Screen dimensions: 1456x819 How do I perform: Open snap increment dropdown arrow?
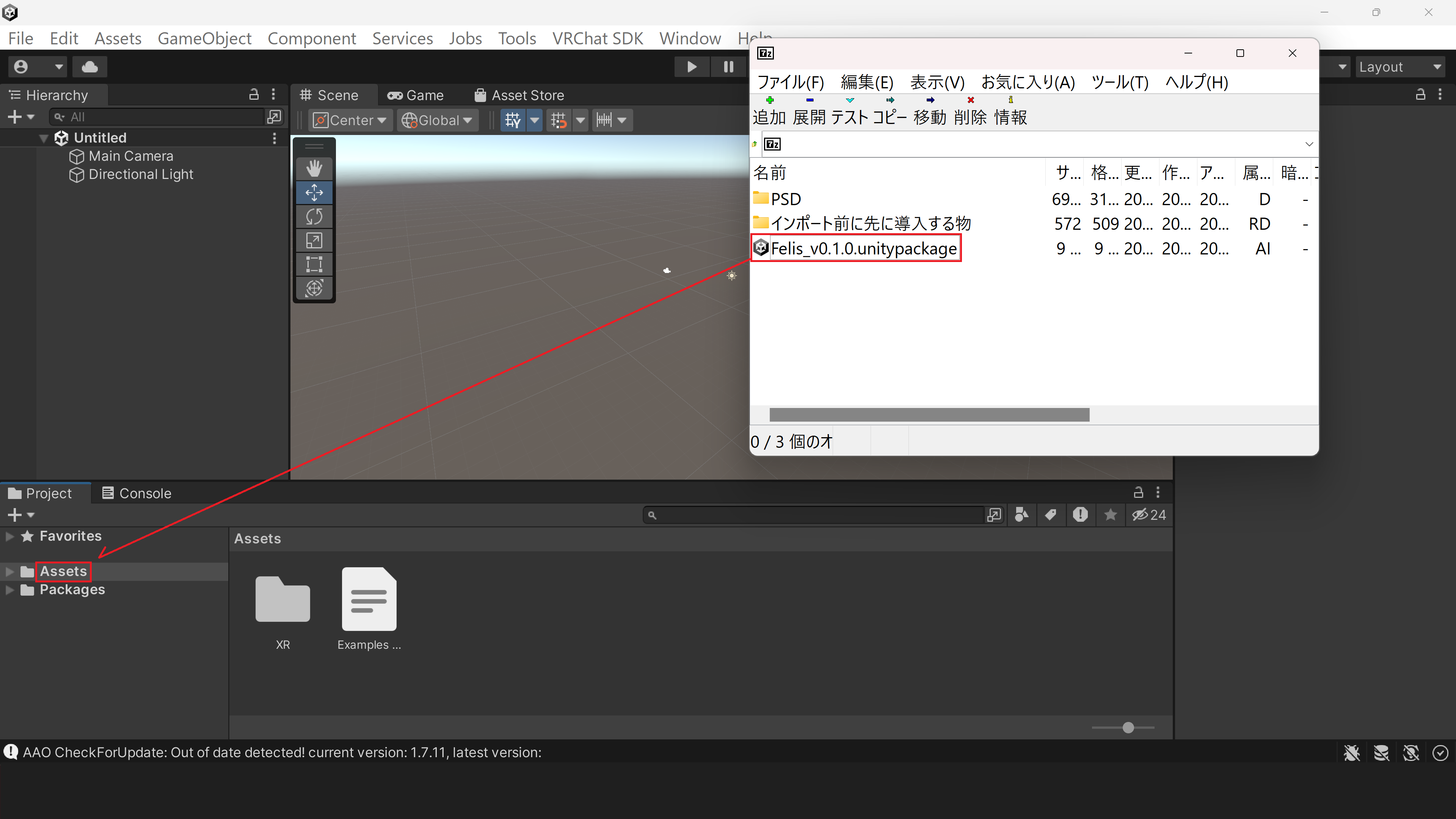click(x=622, y=120)
